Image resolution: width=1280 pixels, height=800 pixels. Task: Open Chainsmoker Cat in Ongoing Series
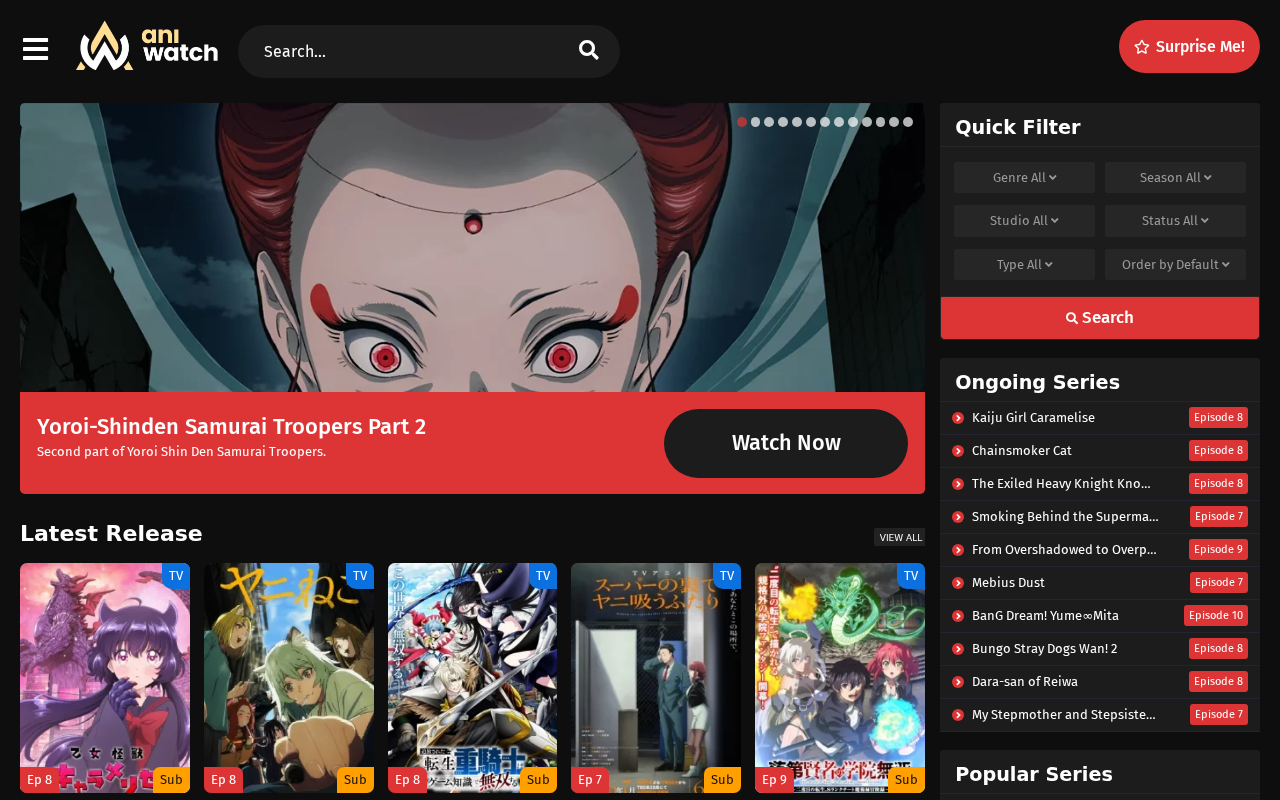(x=1022, y=451)
